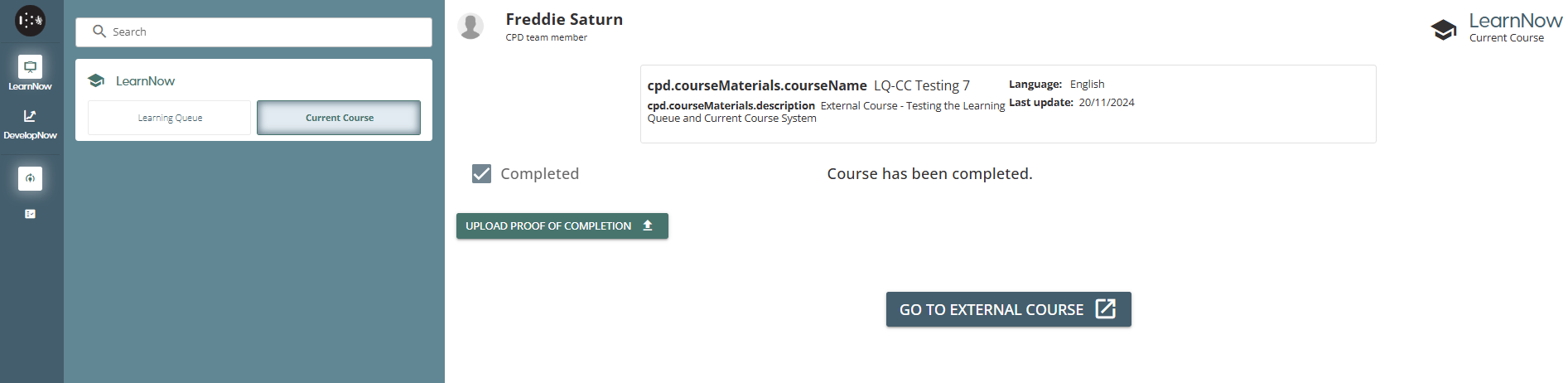Screen dimensions: 1568x383
Task: Click the magnifier icon in the search box
Action: [x=99, y=32]
